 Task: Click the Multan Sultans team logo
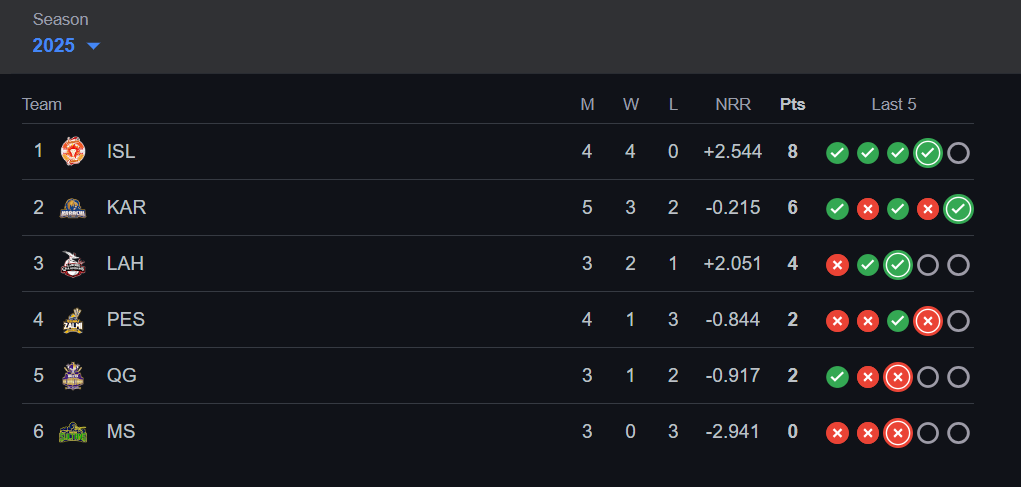[72, 432]
